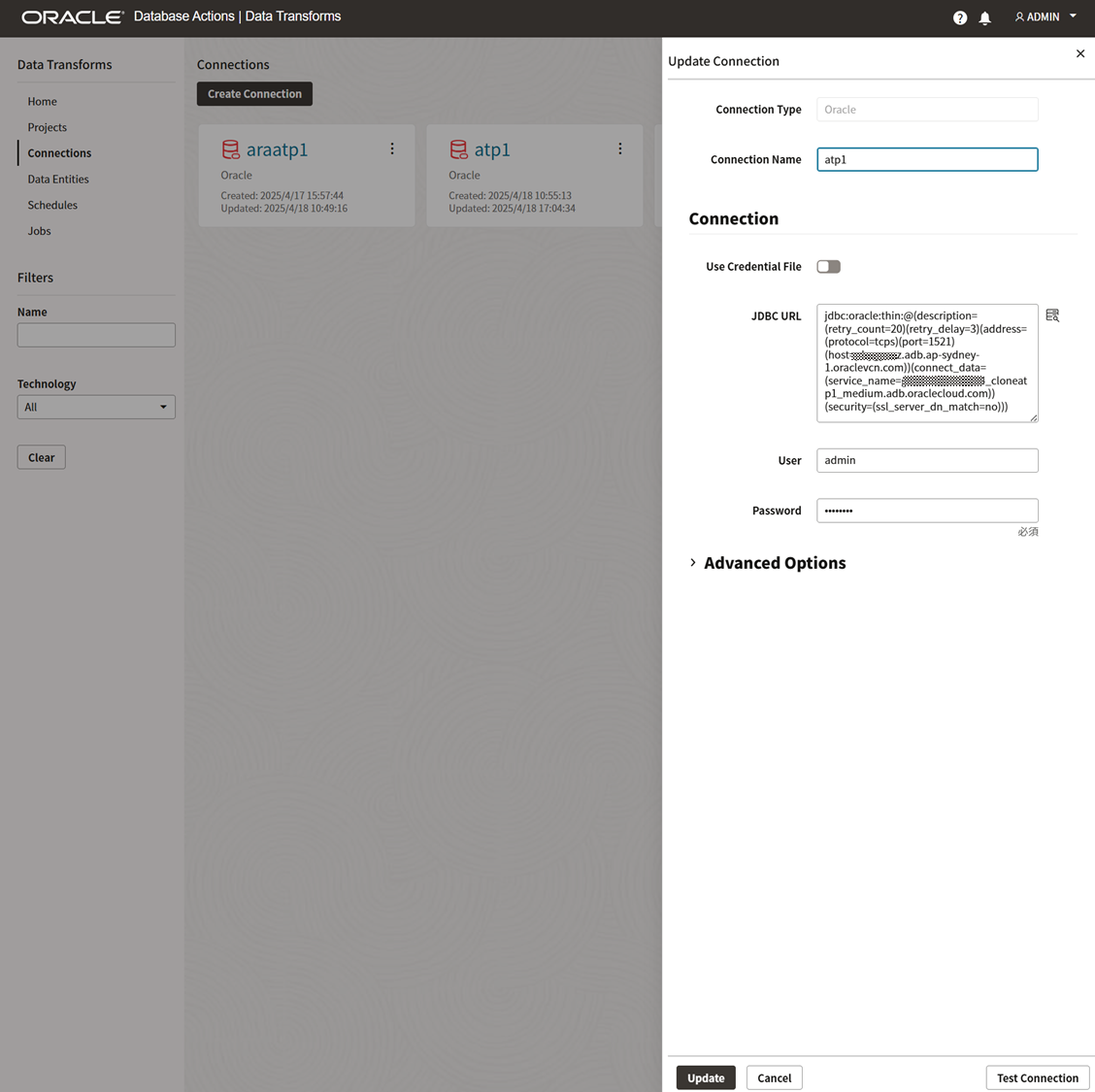The height and width of the screenshot is (1092, 1095).
Task: Toggle Use Credential File switch
Action: pos(828,267)
